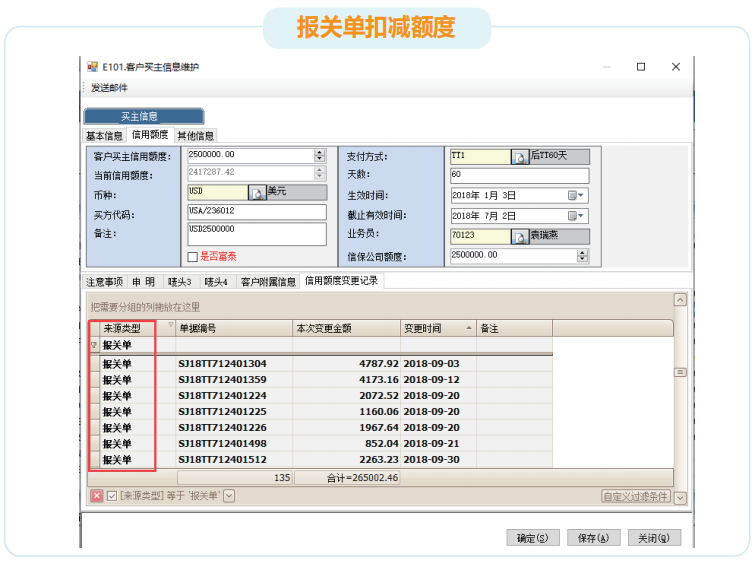Toggle the 是否富泰 checkbox
Screen dimensions: 756x562
pyautogui.click(x=193, y=257)
